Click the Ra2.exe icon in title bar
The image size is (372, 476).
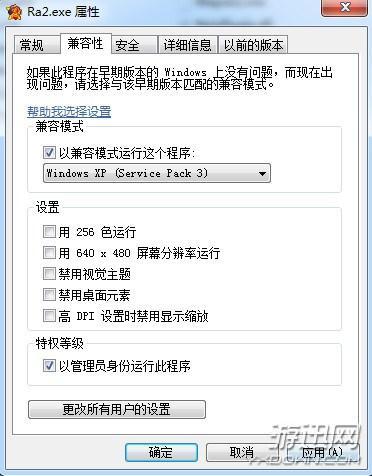pos(14,11)
